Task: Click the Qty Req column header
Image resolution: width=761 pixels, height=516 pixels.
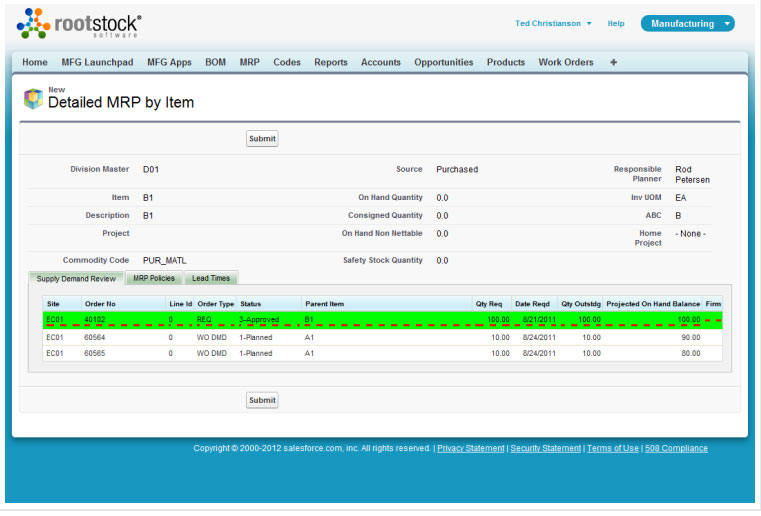Action: (492, 304)
